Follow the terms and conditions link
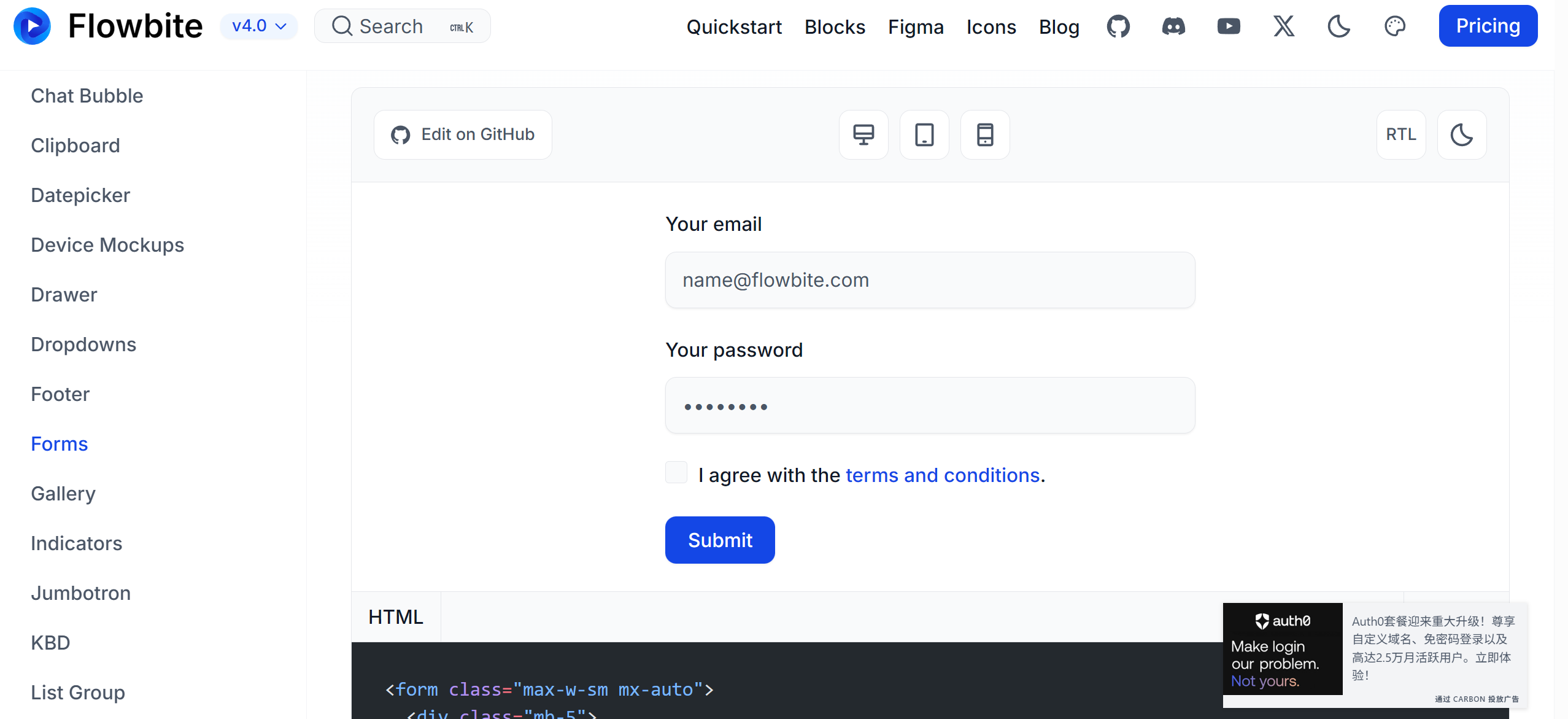Viewport: 1568px width, 719px height. point(943,475)
